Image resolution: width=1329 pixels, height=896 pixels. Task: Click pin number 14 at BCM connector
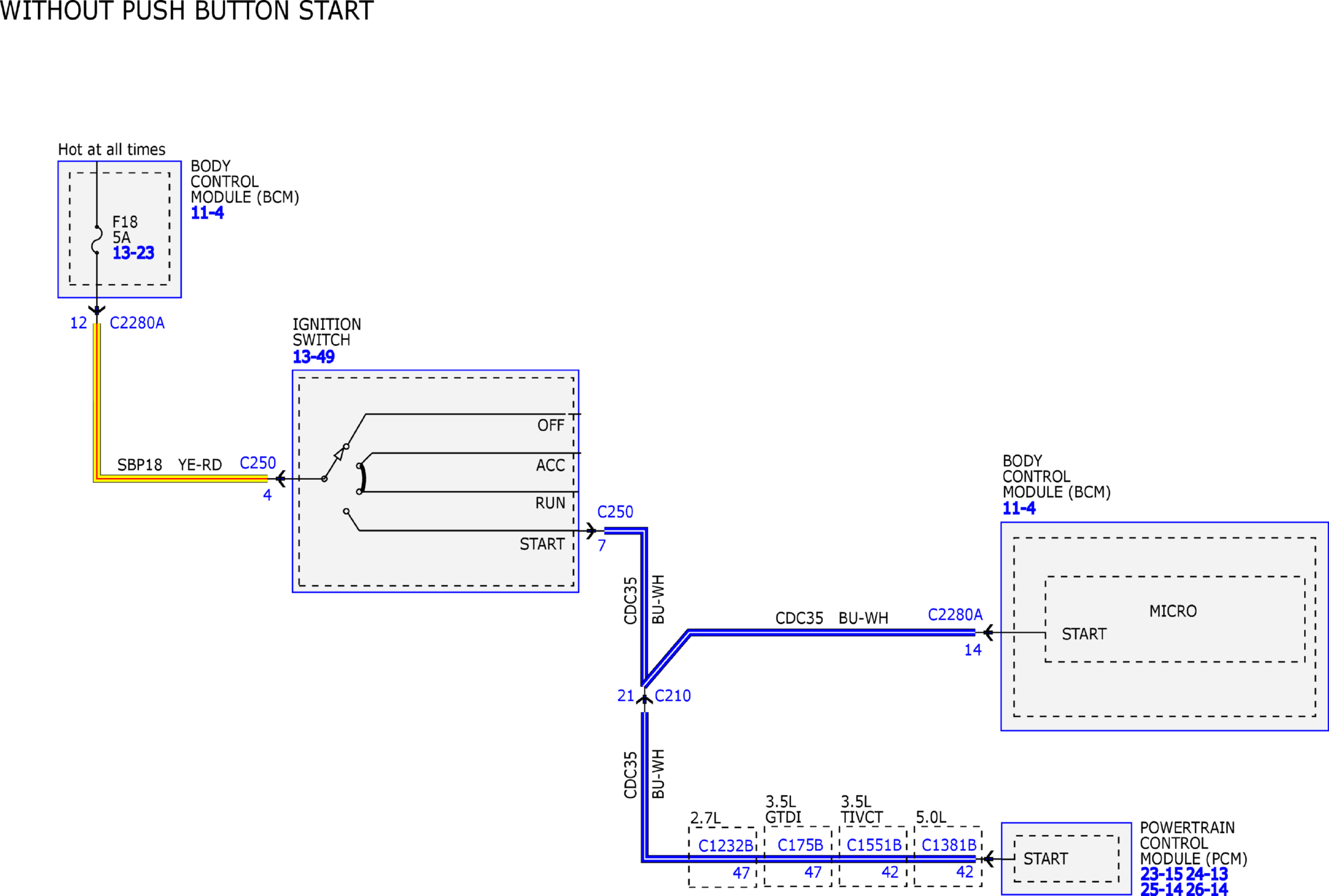coord(973,650)
